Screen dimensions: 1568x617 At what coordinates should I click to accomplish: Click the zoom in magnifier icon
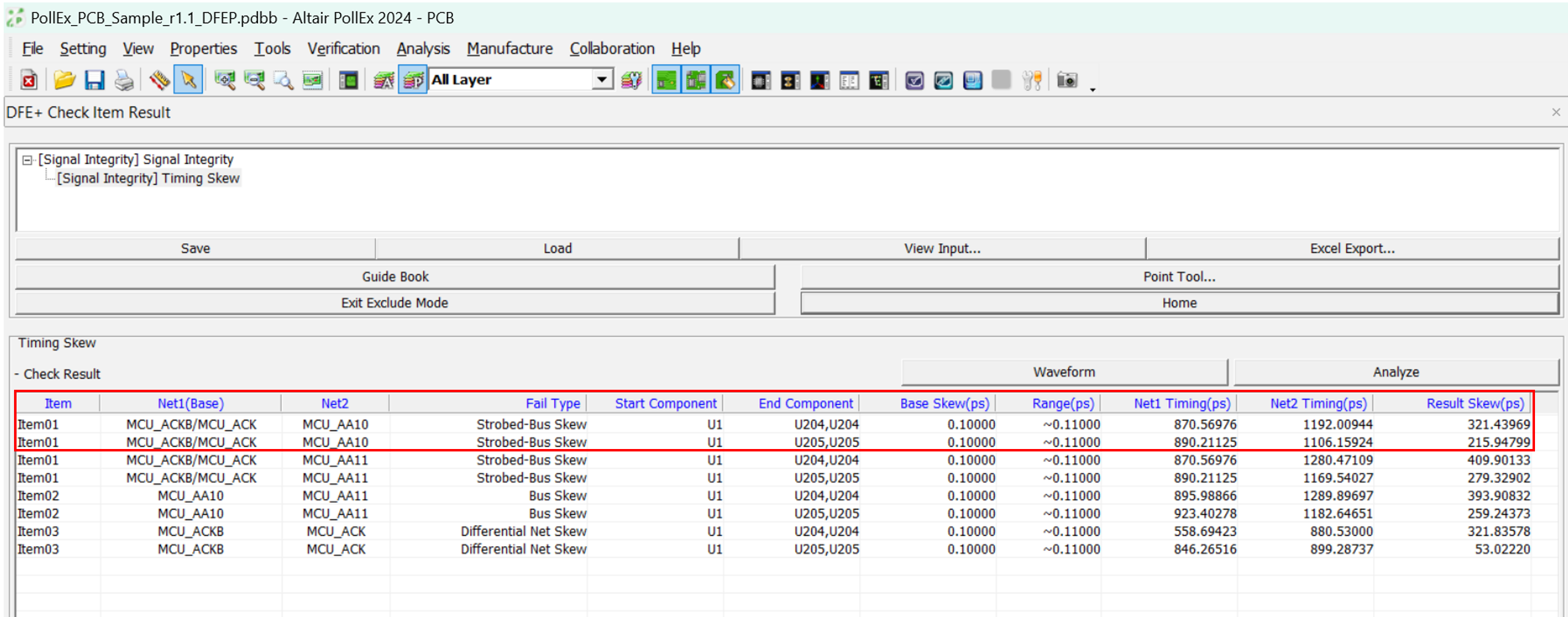point(224,80)
